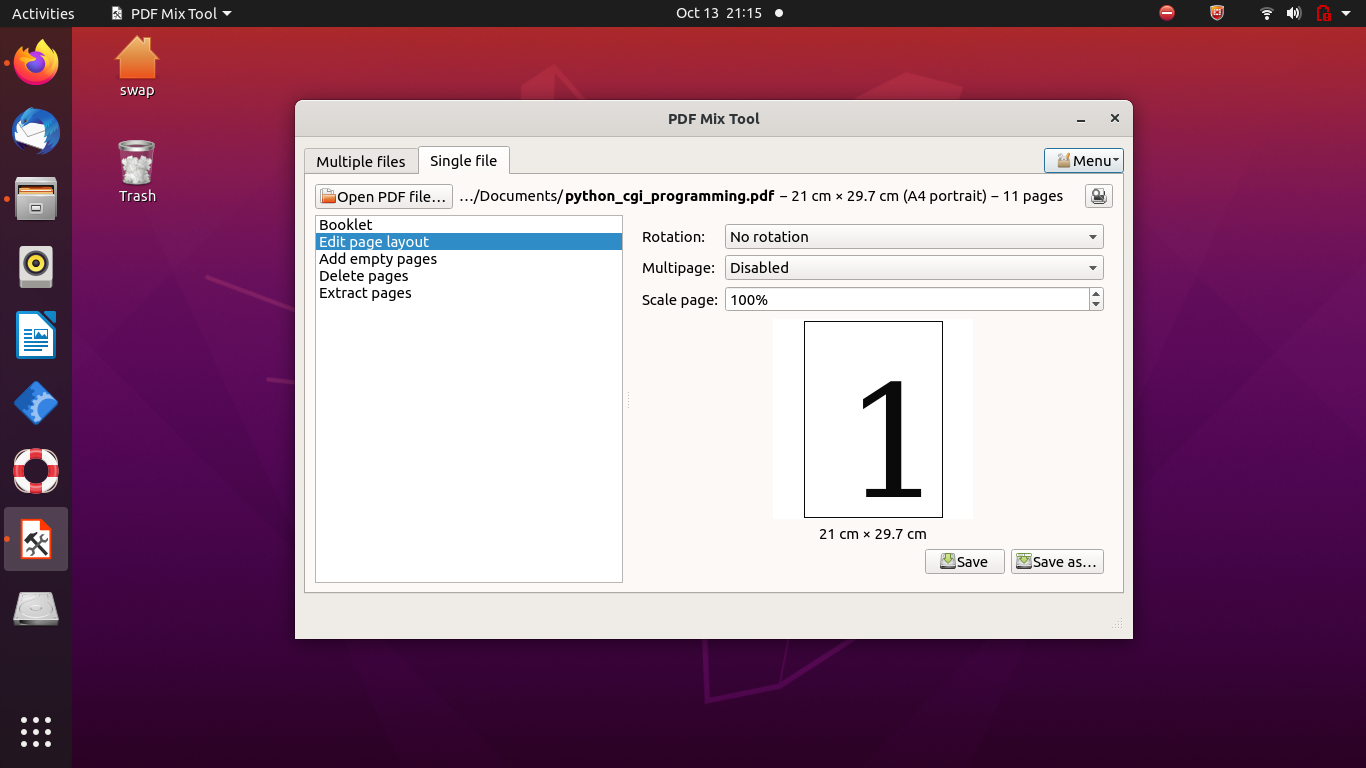Open Rhythmbox music player in the dock
Viewport: 1366px width, 768px height.
coord(36,266)
